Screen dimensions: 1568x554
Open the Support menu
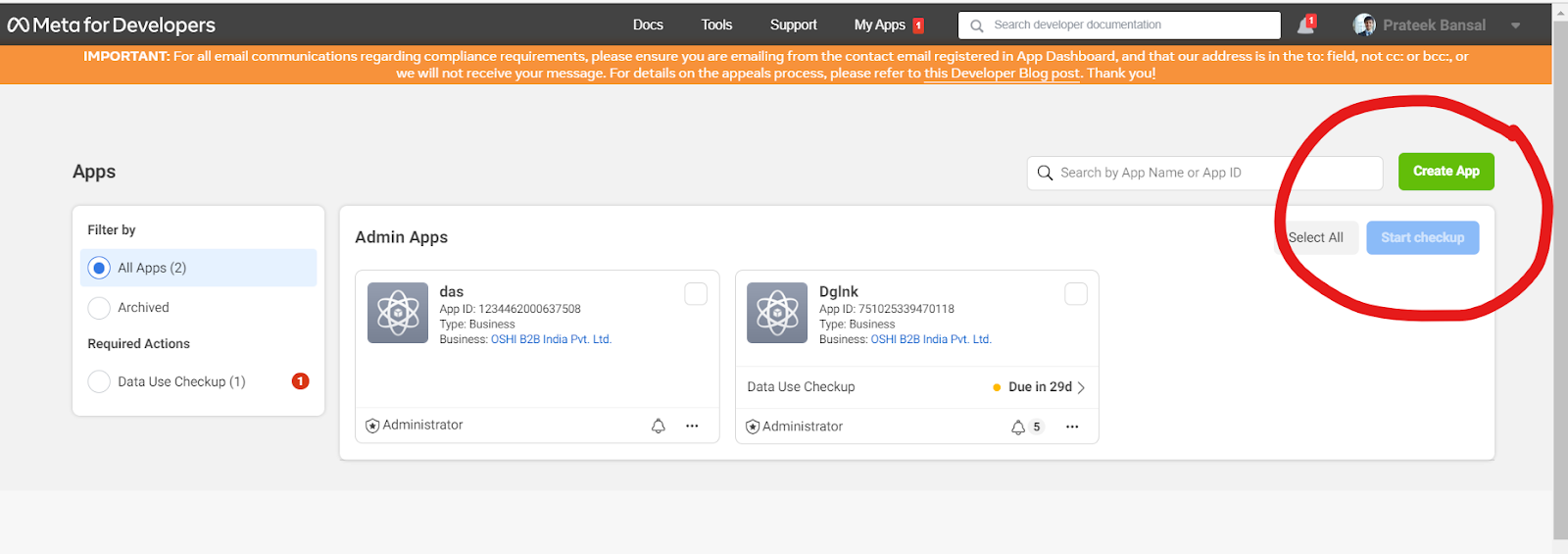(x=793, y=25)
